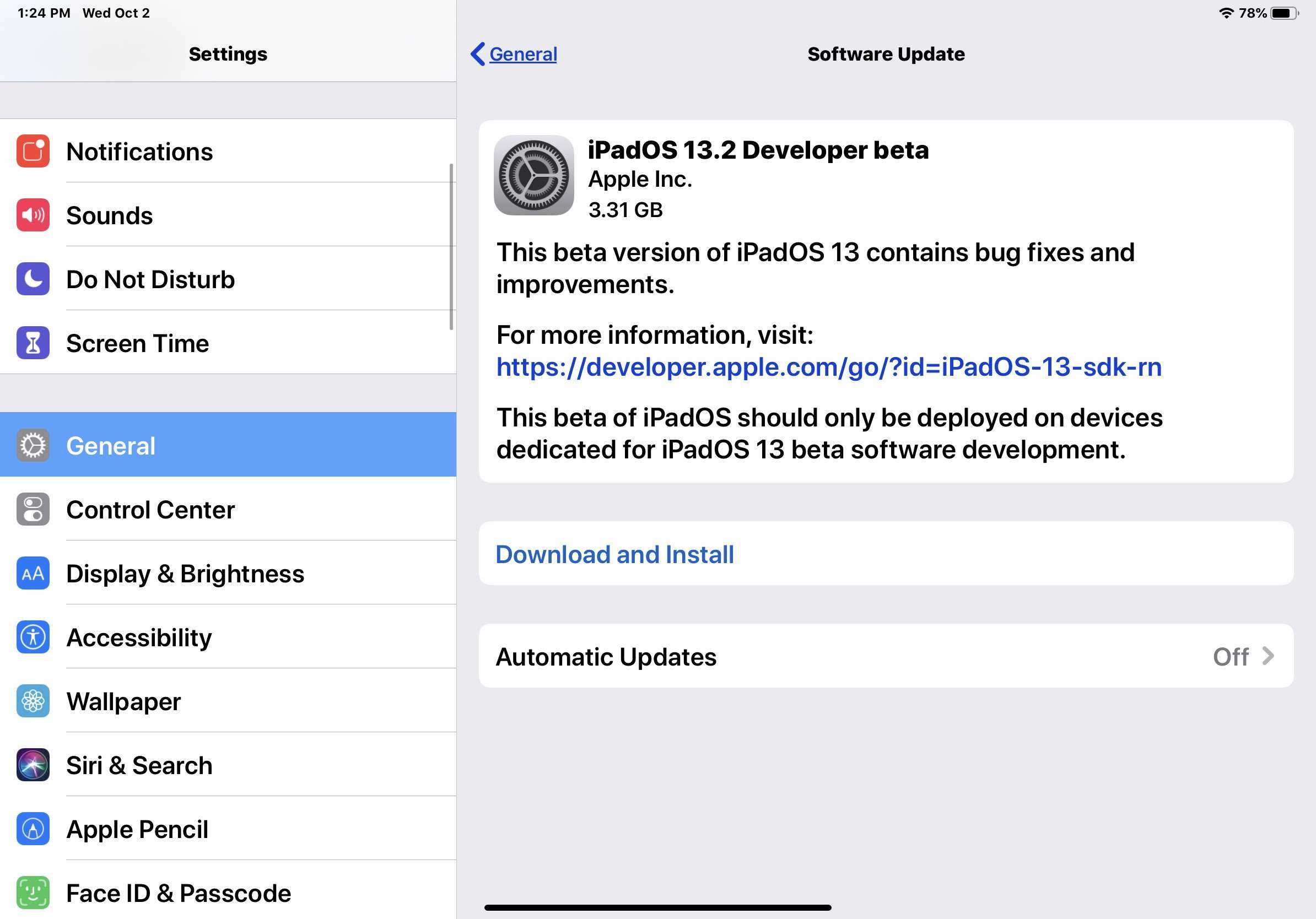Tap the 1:24 PM clock
Screen dimensions: 1316x919
click(44, 13)
